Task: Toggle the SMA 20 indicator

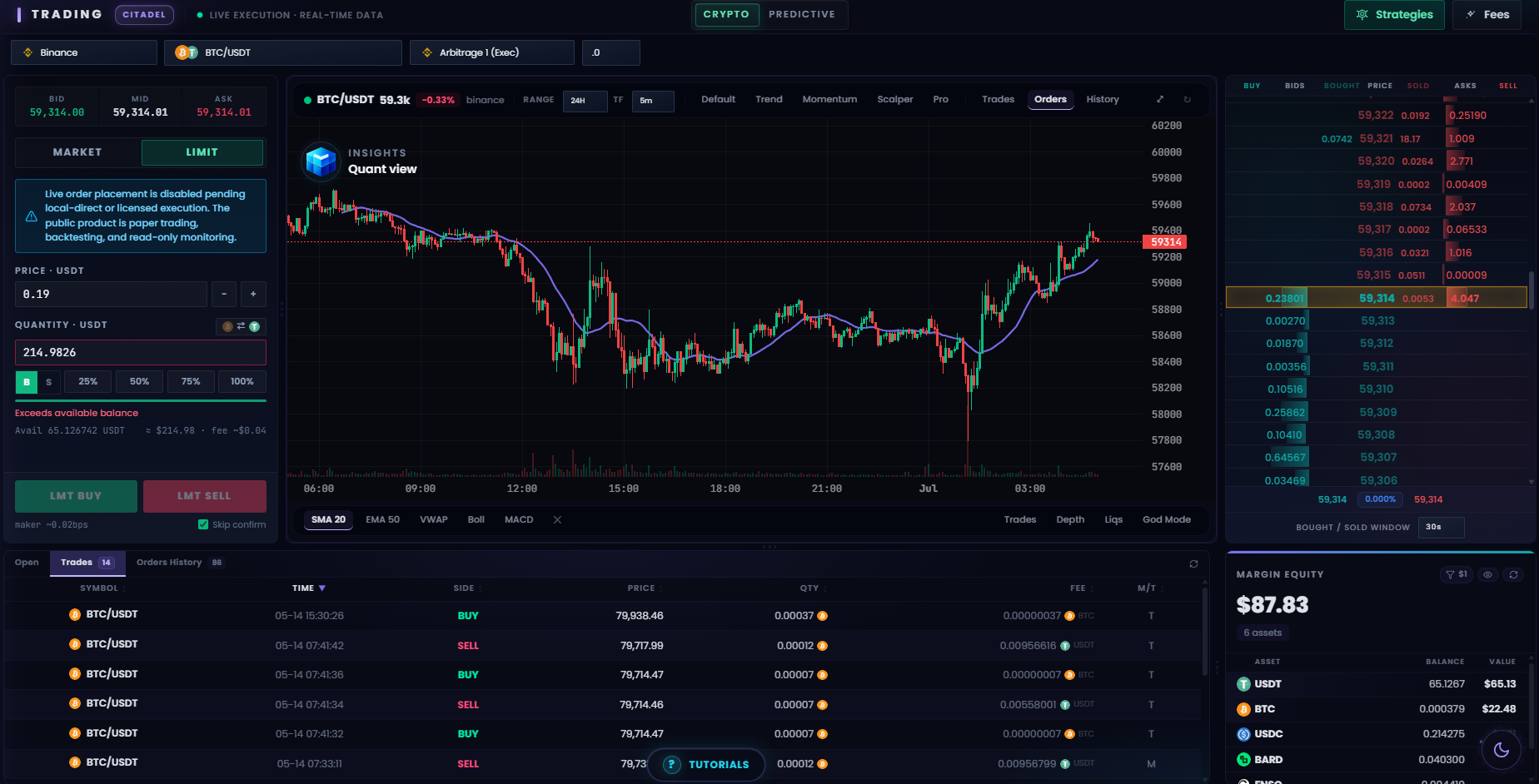Action: 328,519
